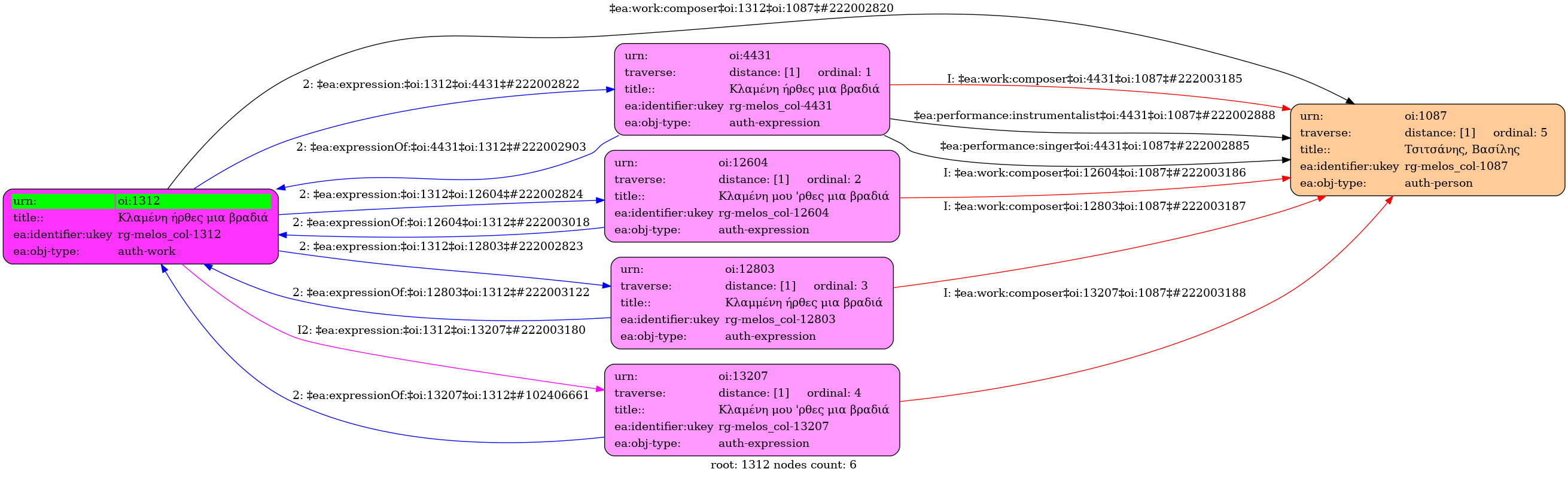Click the expressionOf oi:13207 label ending #102406661
Viewport: 1568px width, 478px height.
point(441,395)
